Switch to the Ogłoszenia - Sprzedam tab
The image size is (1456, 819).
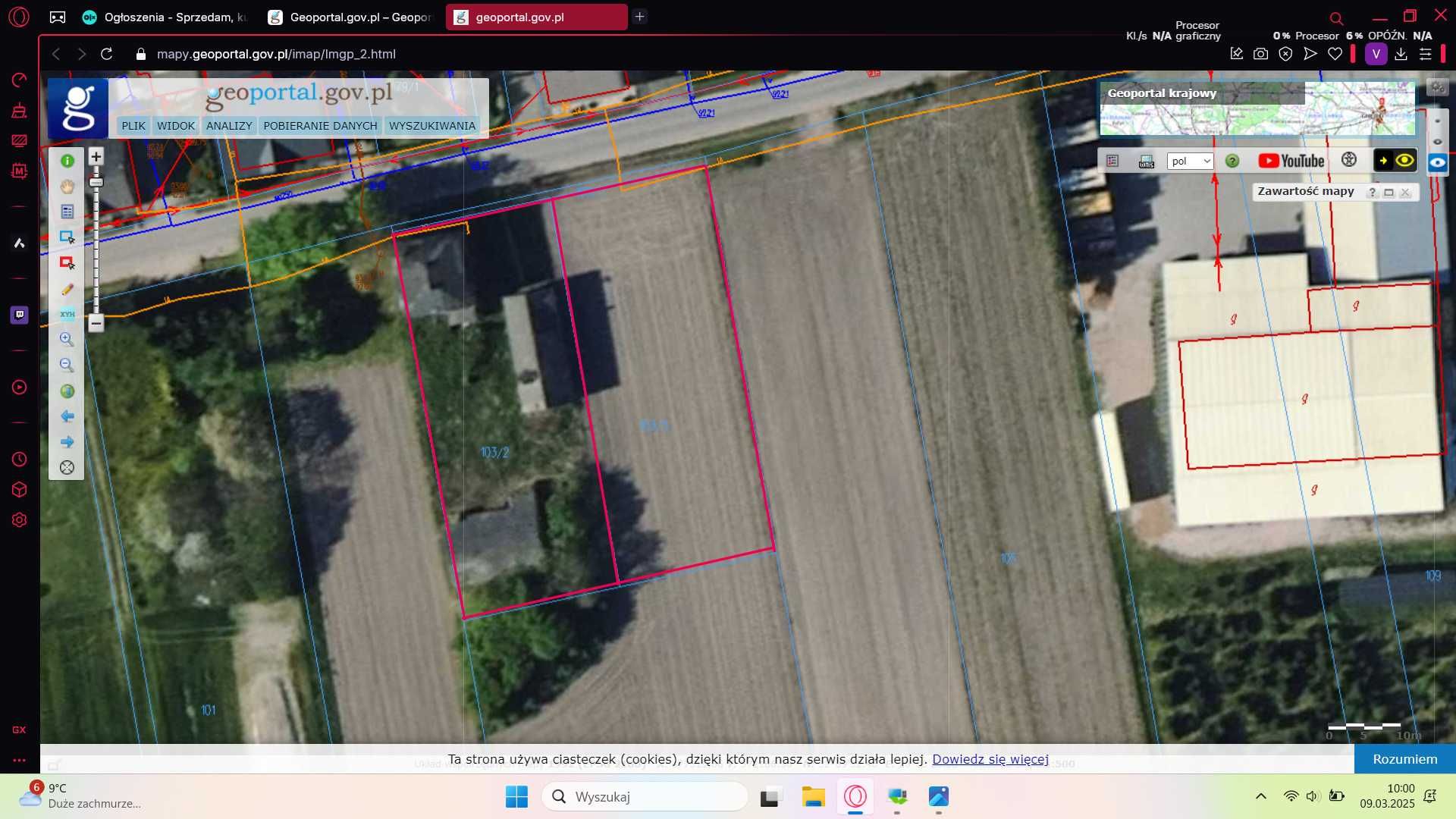pos(165,17)
